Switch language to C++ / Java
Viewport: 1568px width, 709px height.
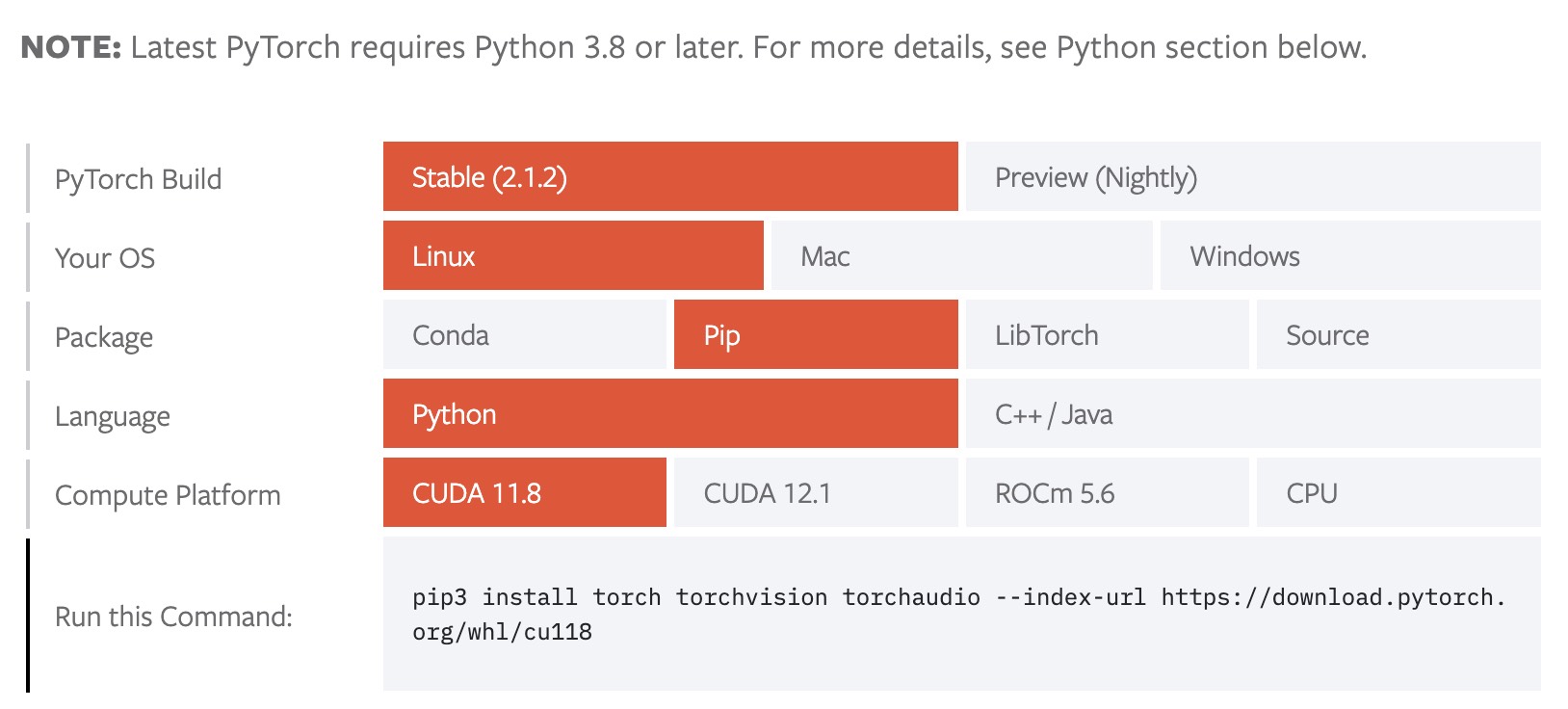coord(1253,413)
